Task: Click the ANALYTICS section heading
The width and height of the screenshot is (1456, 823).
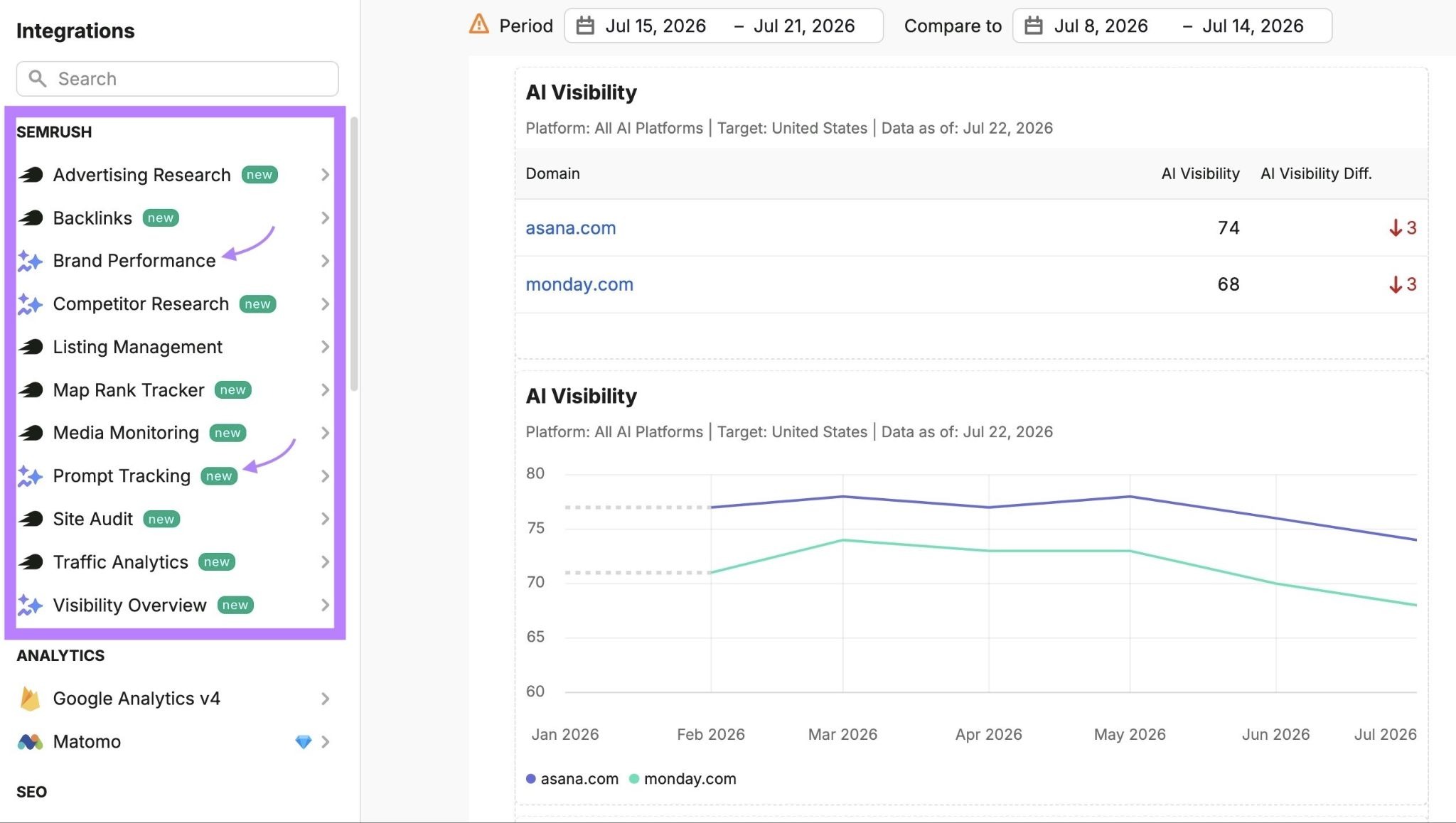Action: (60, 656)
